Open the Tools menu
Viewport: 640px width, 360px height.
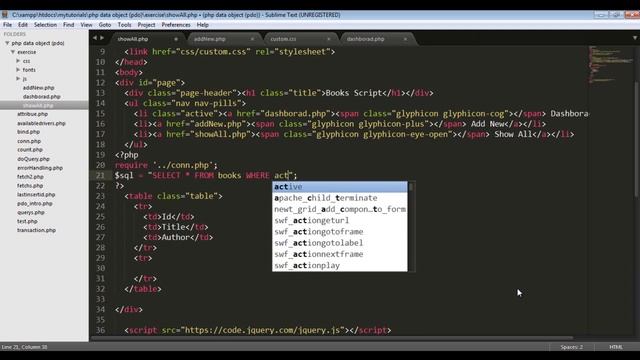click(x=124, y=25)
